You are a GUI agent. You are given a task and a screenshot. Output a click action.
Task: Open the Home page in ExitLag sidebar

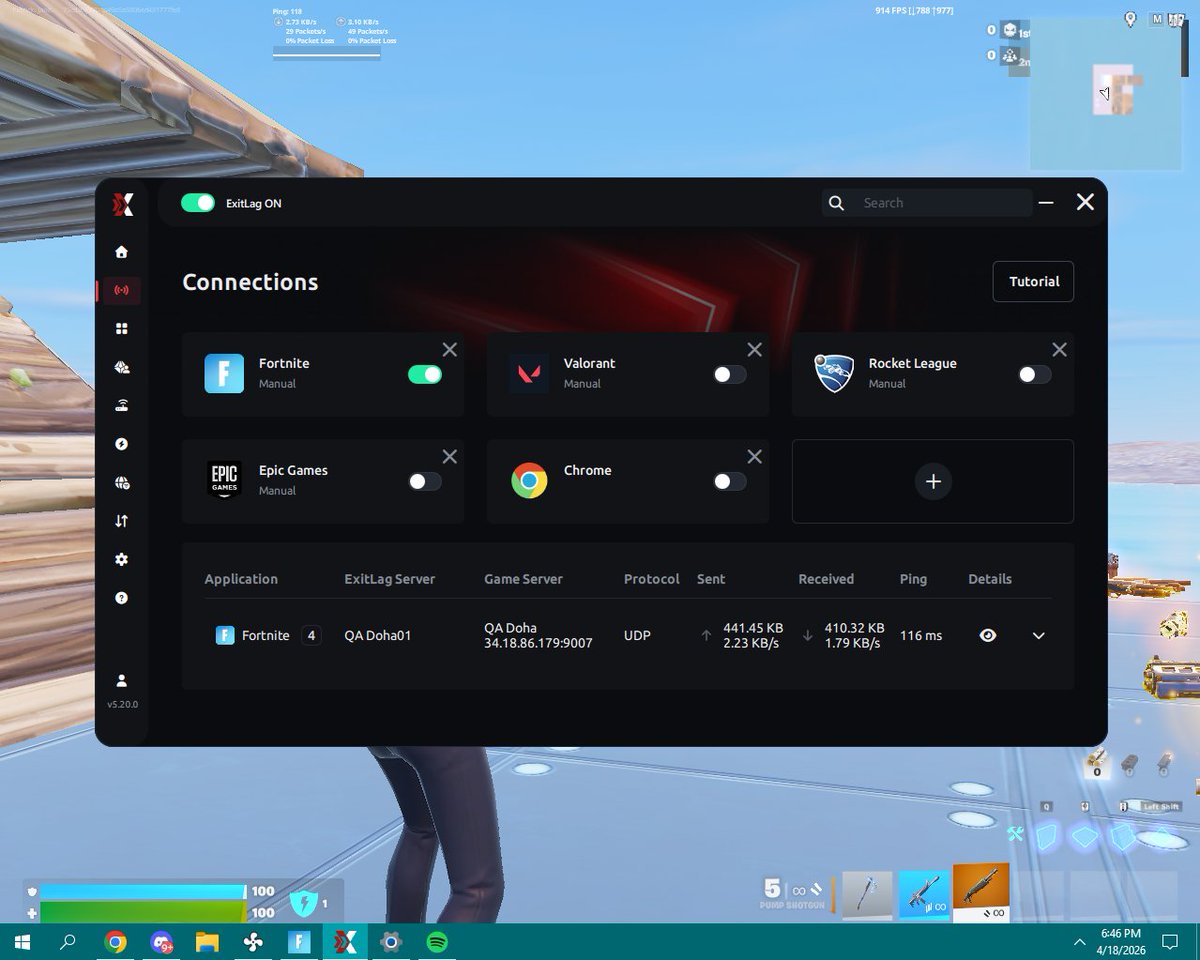tap(122, 252)
